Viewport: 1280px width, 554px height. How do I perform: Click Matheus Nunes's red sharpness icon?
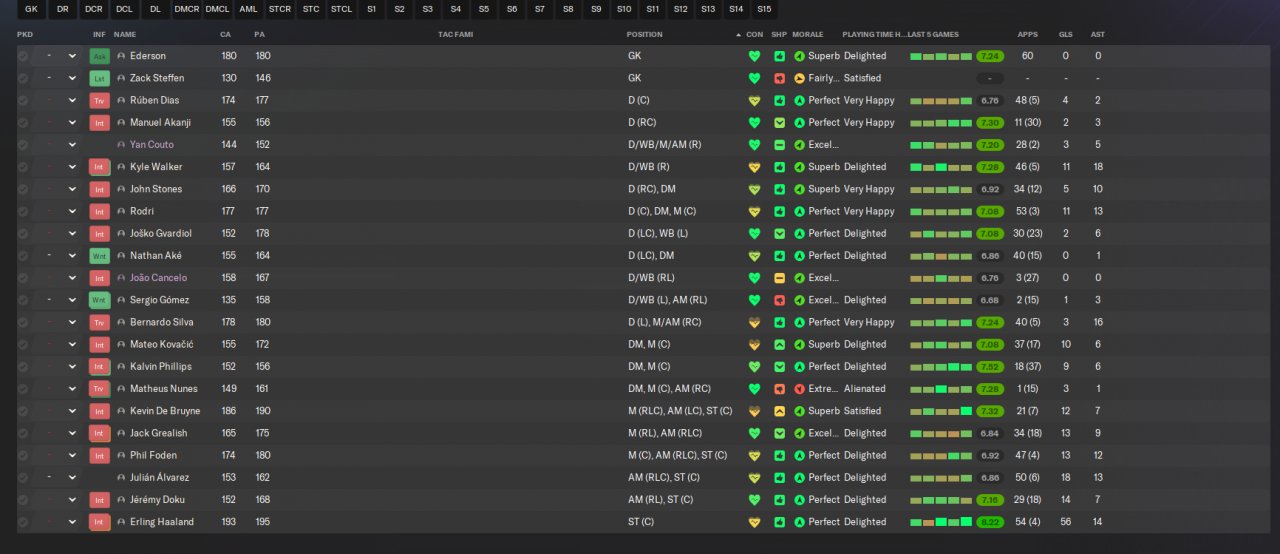click(779, 388)
